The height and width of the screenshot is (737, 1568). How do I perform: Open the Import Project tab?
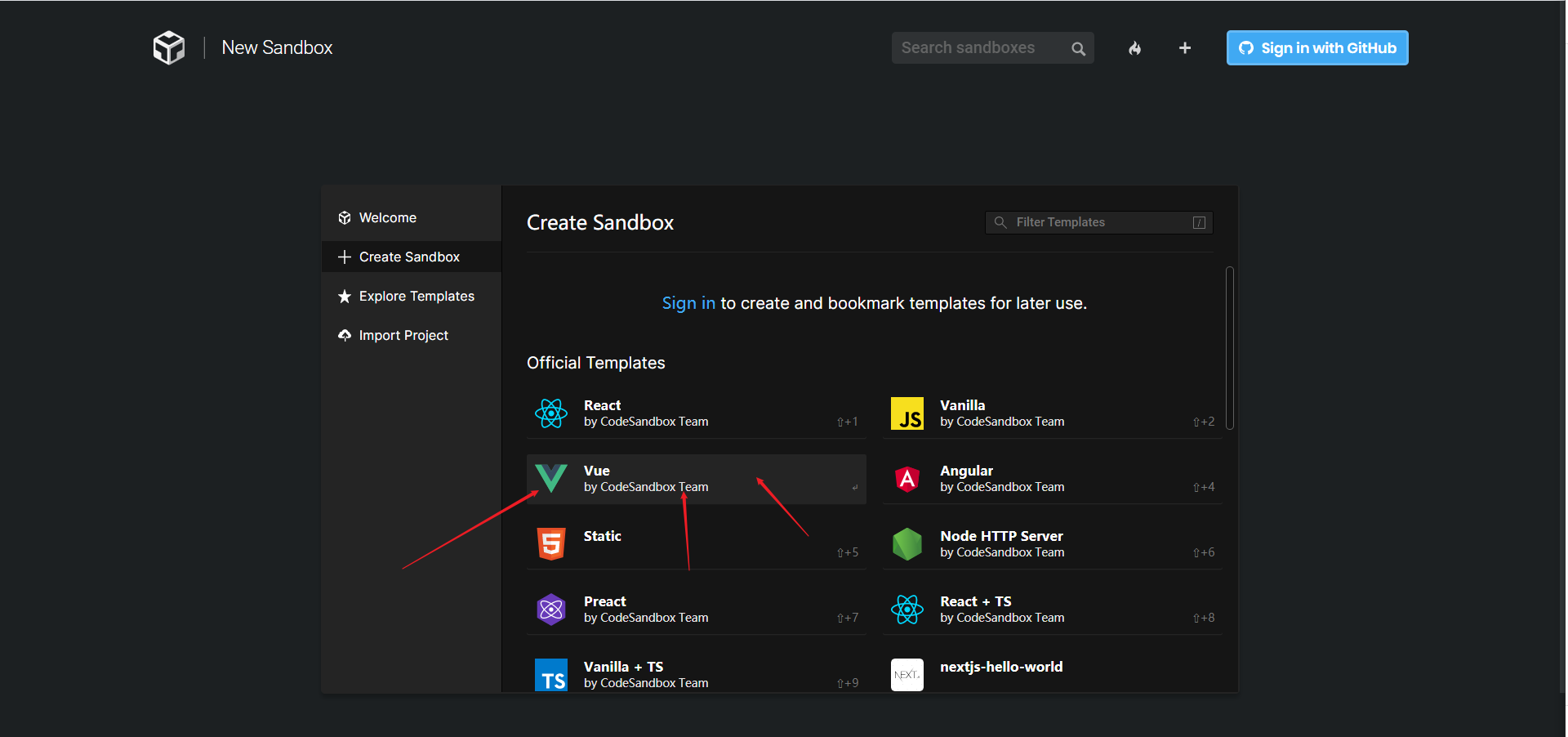point(412,335)
